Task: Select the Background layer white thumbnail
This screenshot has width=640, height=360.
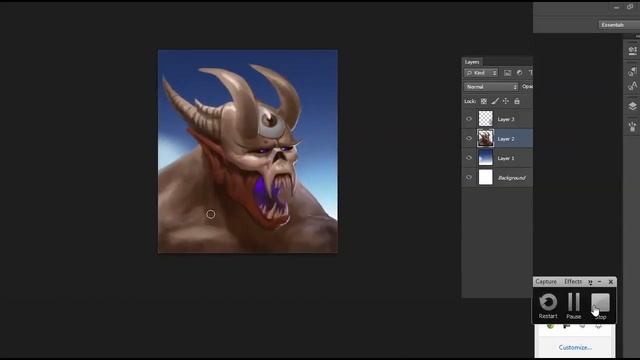Action: click(485, 178)
